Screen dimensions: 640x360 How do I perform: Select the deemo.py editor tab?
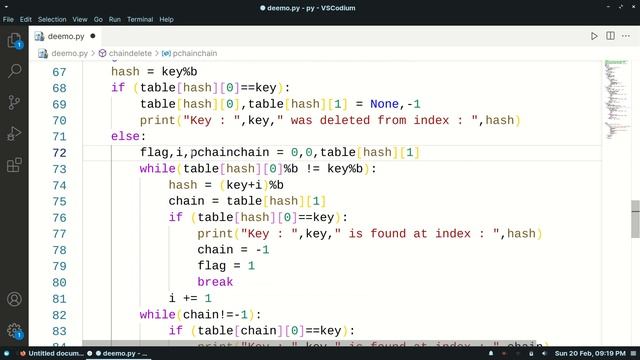(65, 36)
